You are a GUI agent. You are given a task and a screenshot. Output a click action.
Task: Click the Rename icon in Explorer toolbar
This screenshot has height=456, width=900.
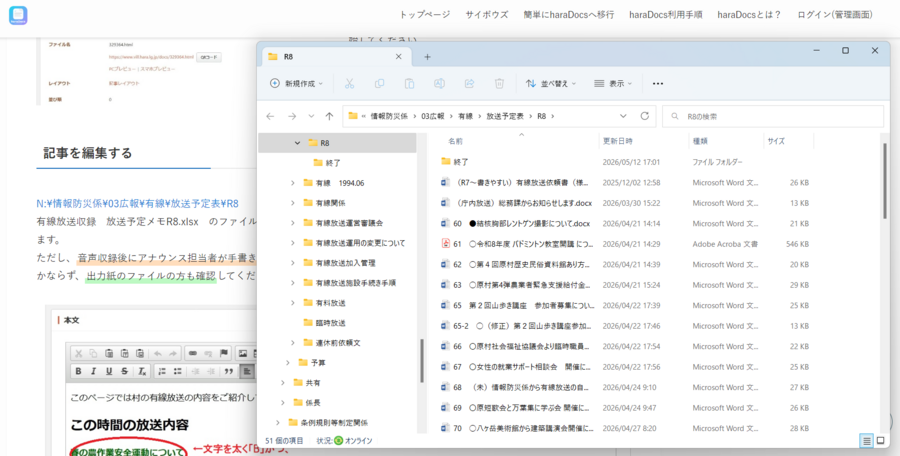point(439,83)
